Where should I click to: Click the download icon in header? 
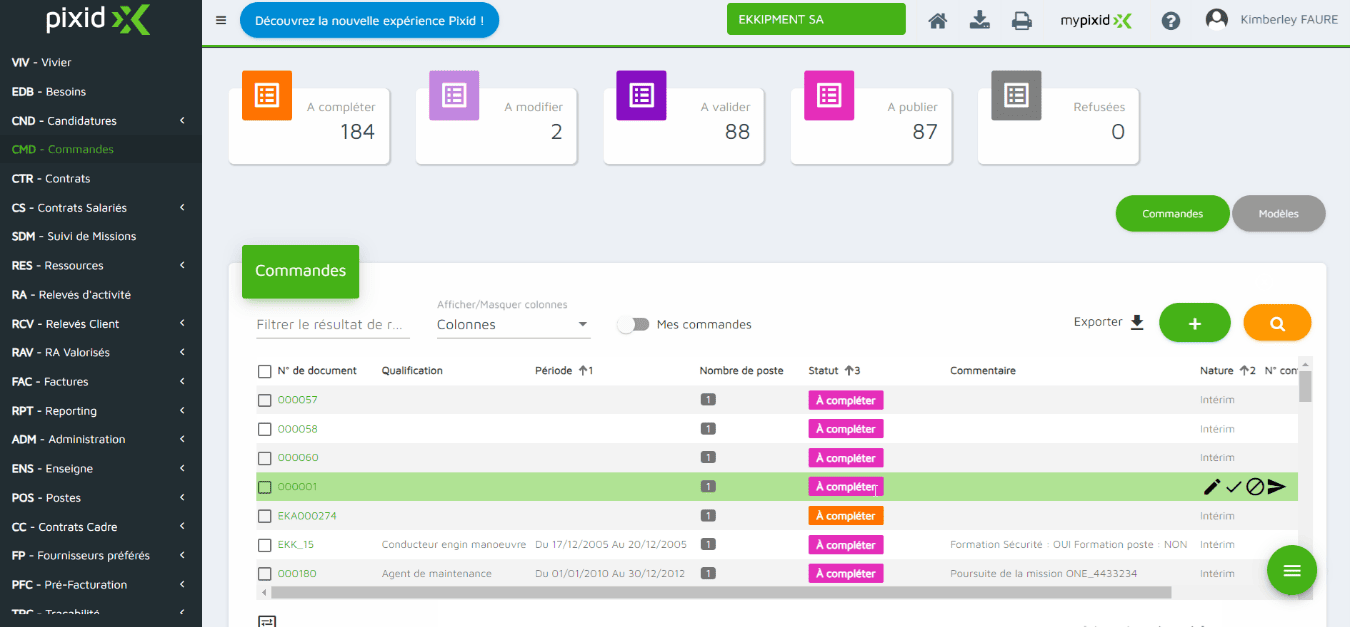(979, 20)
